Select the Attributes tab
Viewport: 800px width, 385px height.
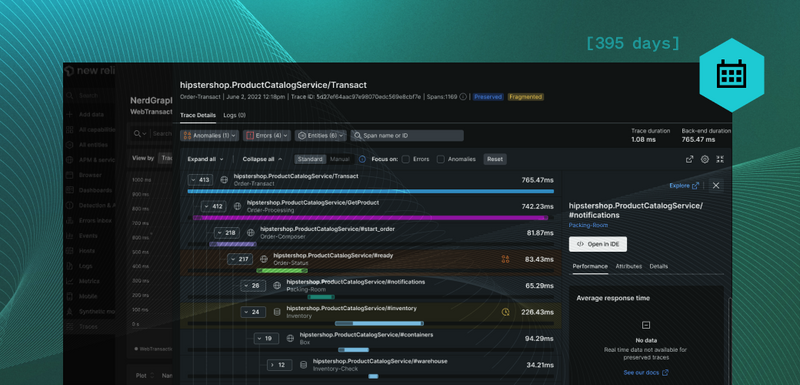coord(629,266)
